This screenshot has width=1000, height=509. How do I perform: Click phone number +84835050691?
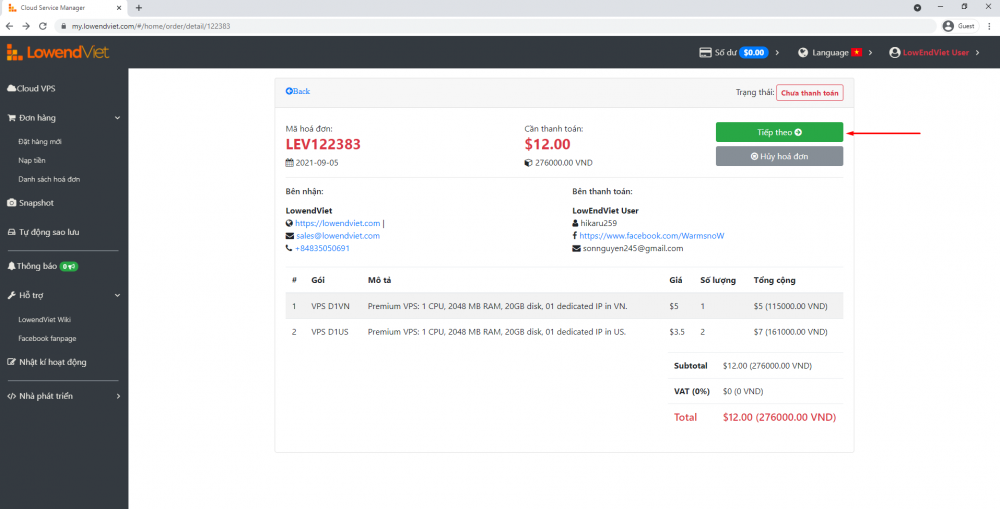coord(322,248)
